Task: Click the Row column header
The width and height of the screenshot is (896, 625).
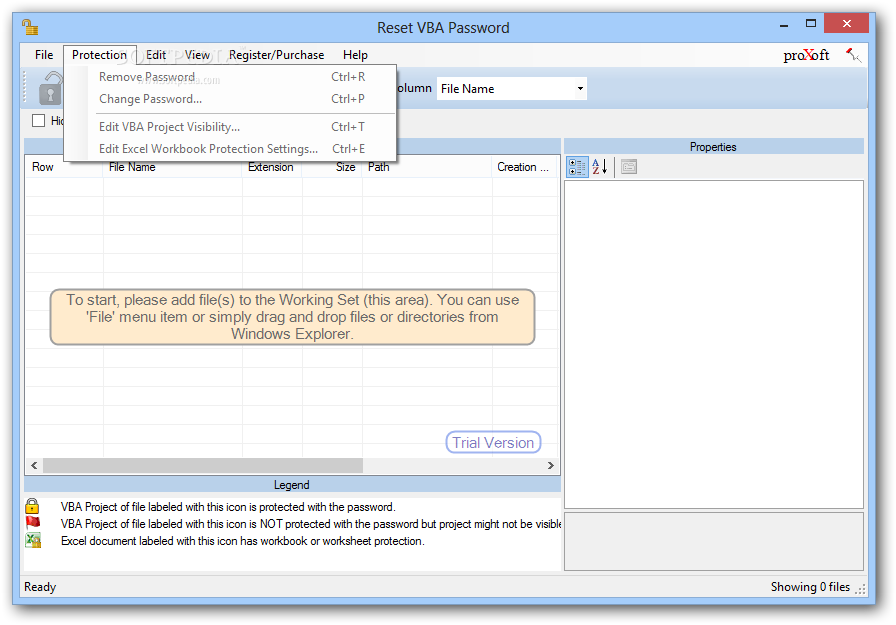Action: [x=63, y=167]
